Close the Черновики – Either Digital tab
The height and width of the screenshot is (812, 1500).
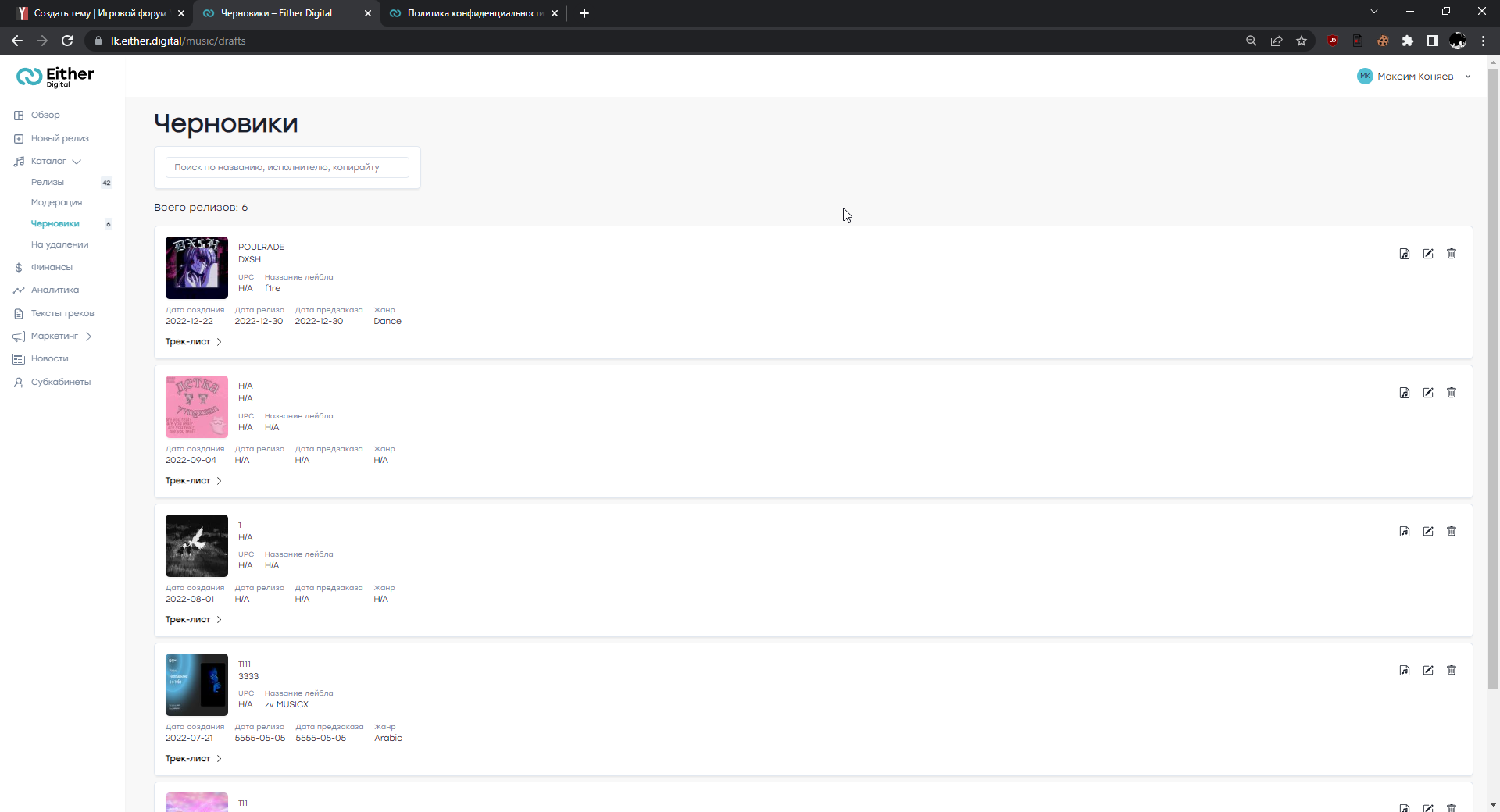(x=368, y=13)
